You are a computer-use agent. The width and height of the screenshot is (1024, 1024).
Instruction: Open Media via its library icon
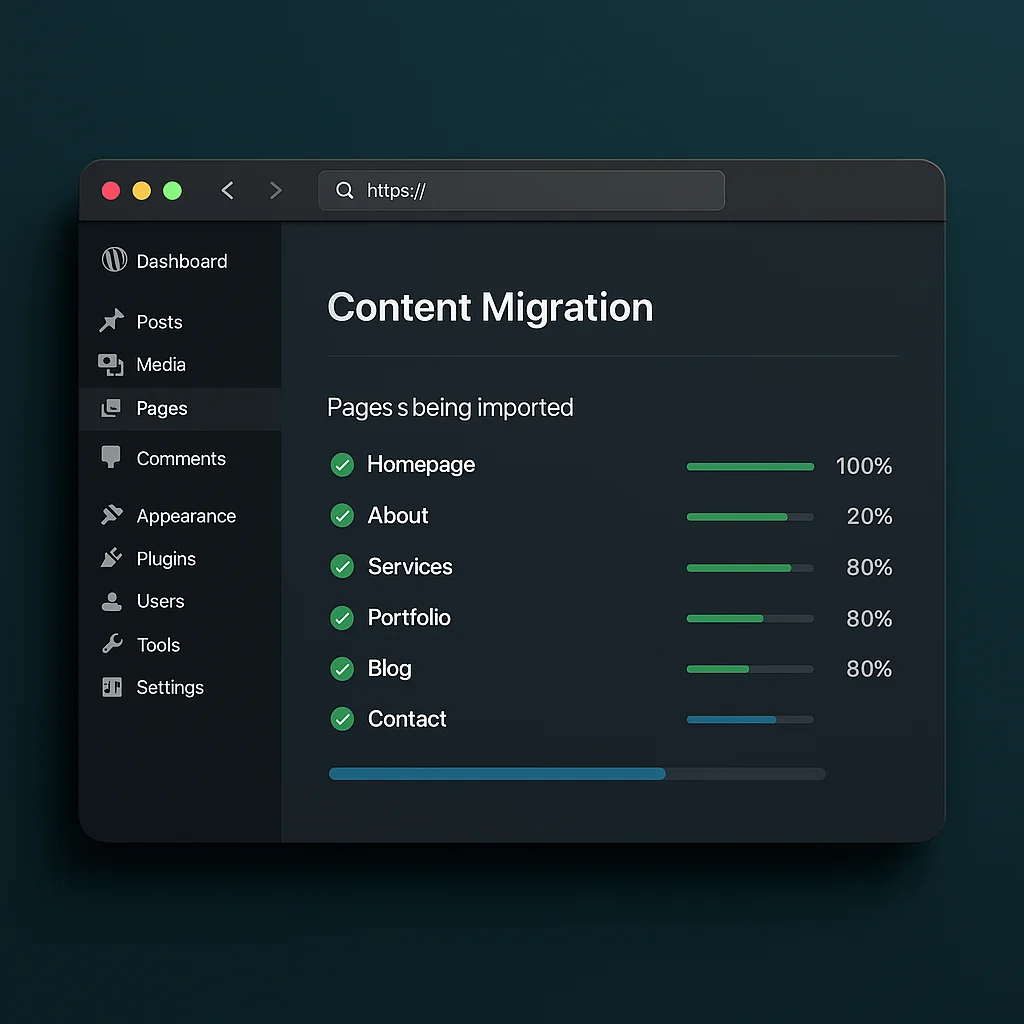113,364
